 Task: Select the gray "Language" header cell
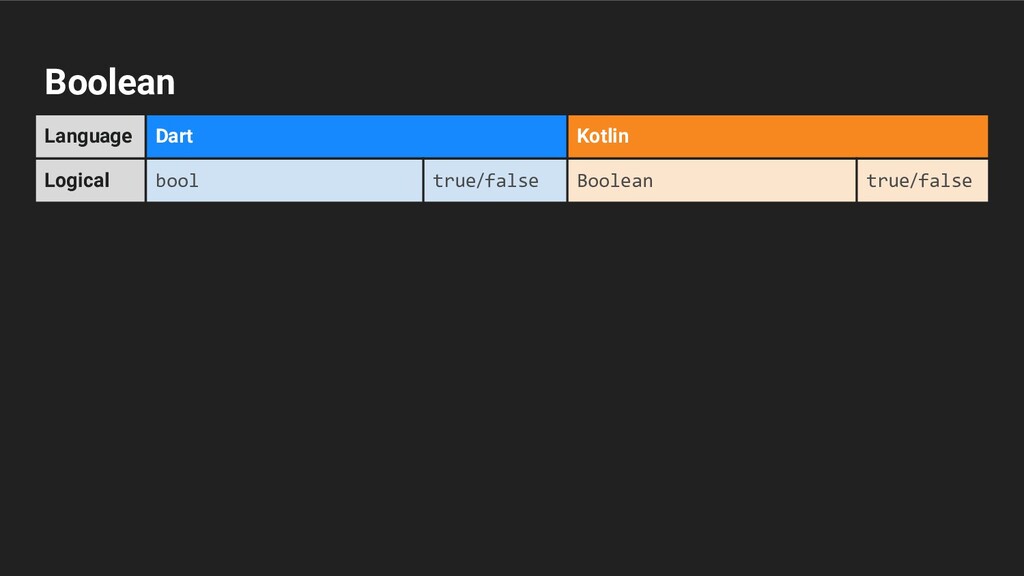90,136
